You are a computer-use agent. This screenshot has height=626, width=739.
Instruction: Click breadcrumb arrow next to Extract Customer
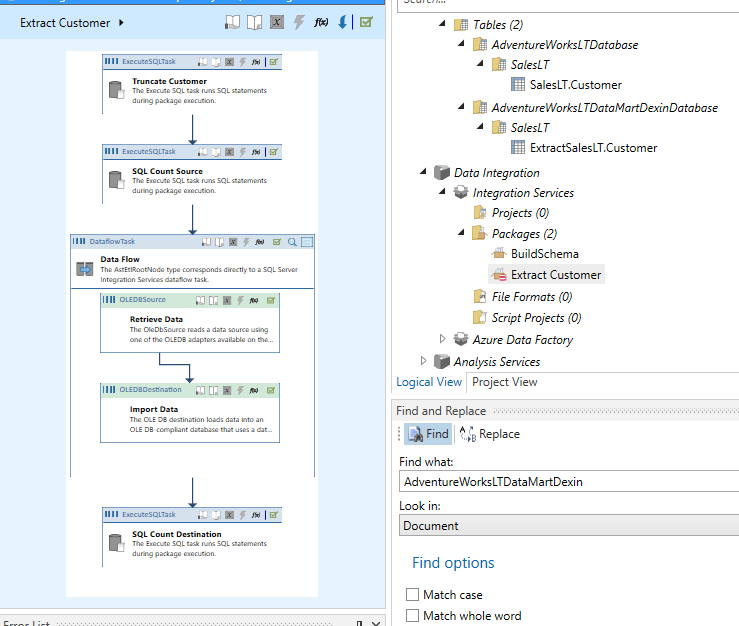pos(121,22)
